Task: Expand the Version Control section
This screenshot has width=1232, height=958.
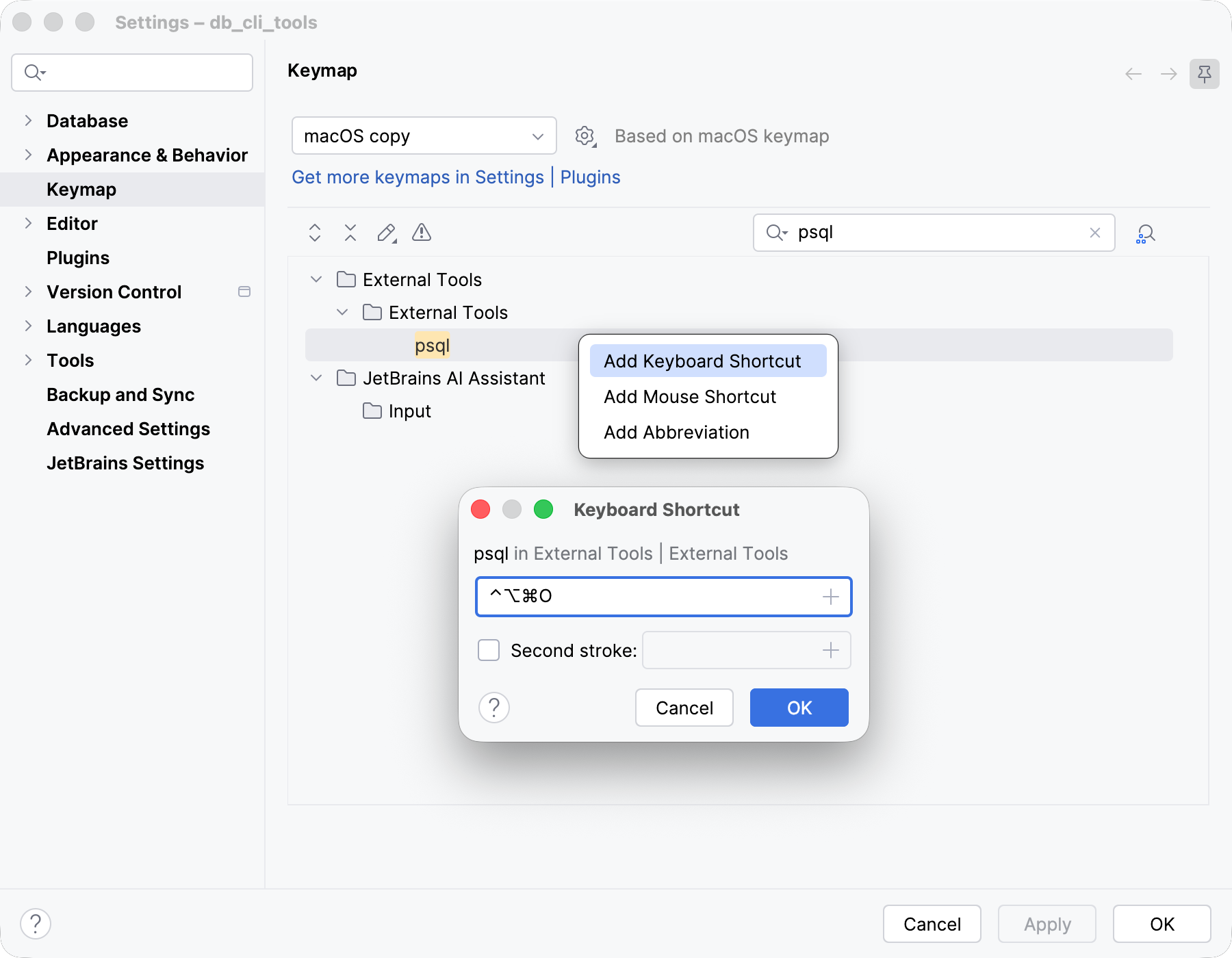Action: 28,292
